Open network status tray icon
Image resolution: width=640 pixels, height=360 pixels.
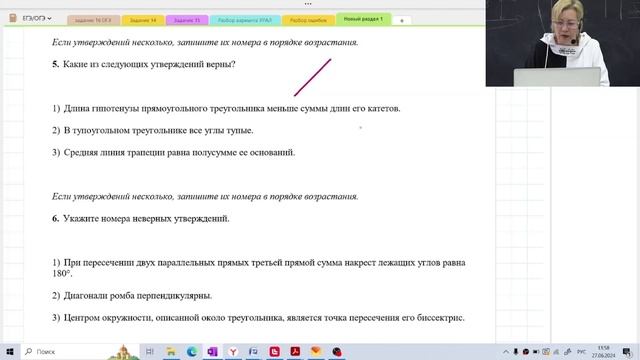pyautogui.click(x=556, y=352)
